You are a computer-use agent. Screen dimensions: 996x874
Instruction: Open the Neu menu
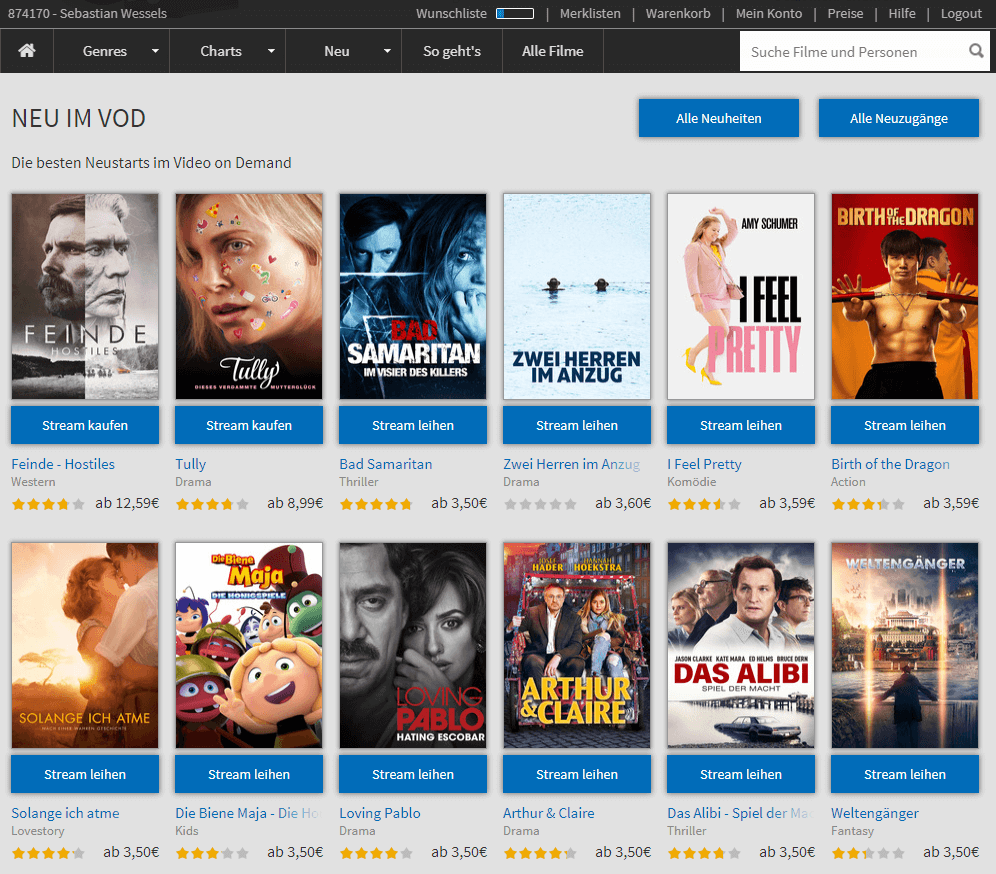[x=337, y=51]
